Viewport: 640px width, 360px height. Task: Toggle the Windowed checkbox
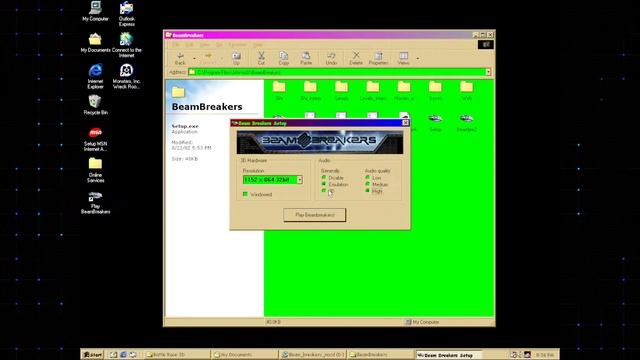click(245, 194)
